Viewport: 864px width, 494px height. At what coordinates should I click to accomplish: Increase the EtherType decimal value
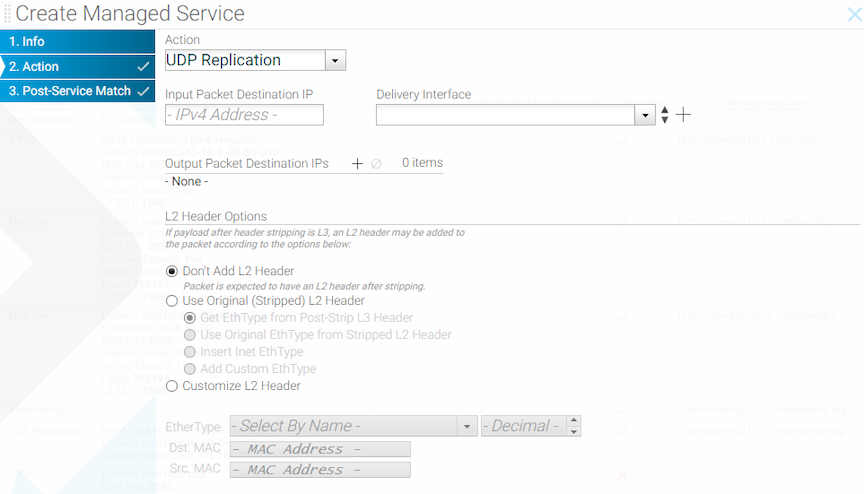[x=574, y=421]
